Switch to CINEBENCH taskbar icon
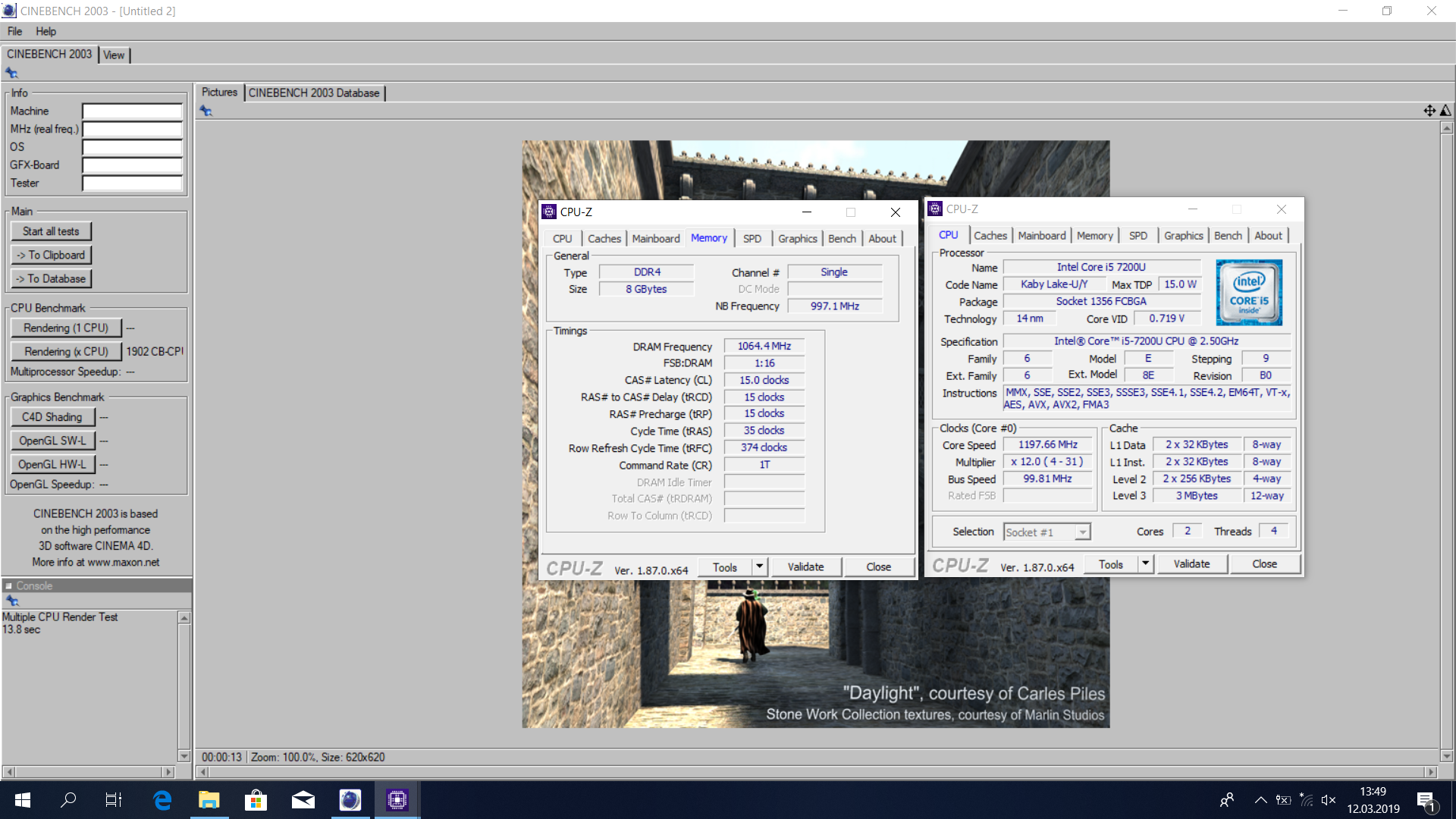 tap(350, 799)
